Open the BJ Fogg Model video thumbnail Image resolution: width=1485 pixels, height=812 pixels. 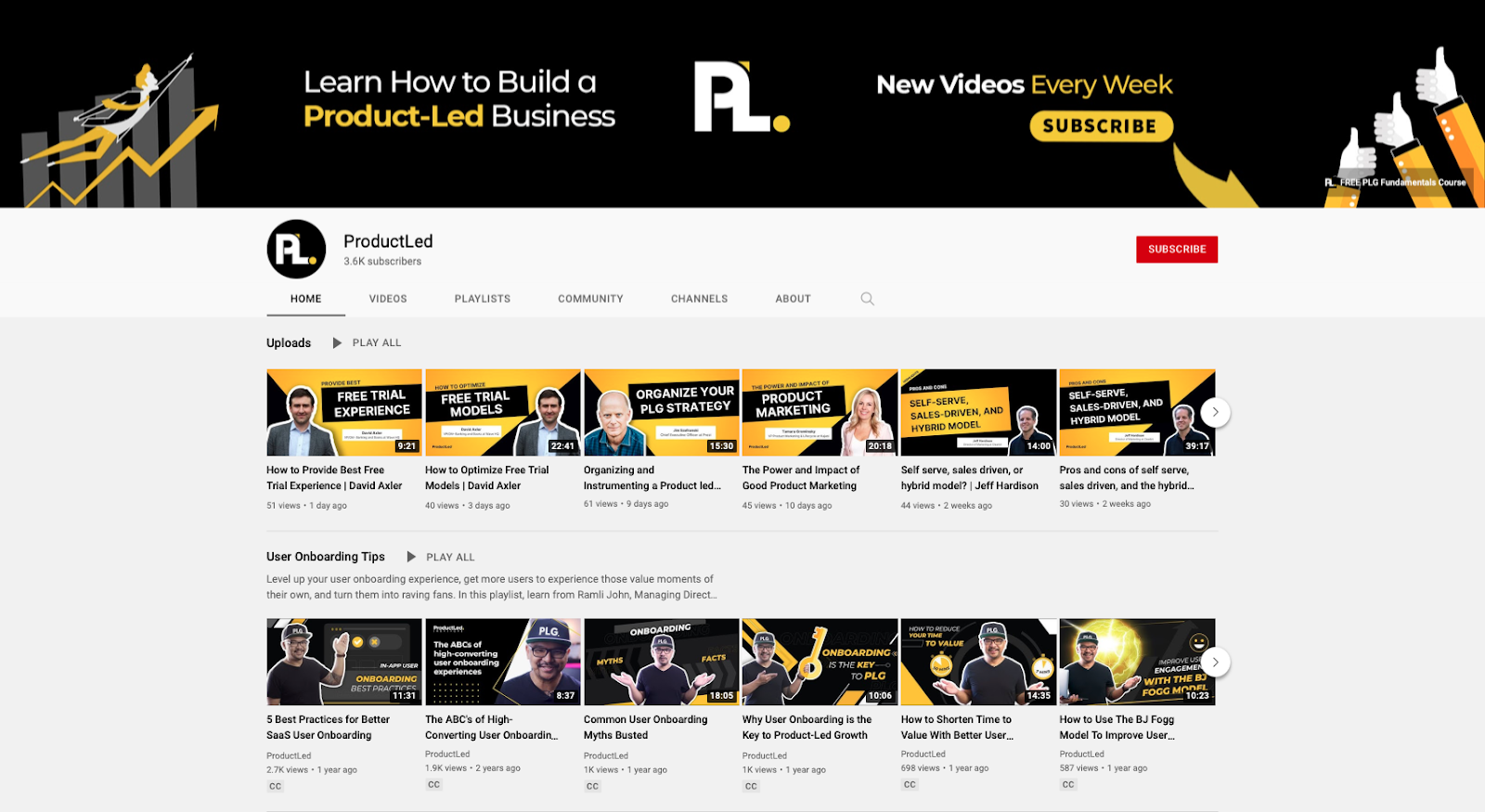[1137, 662]
